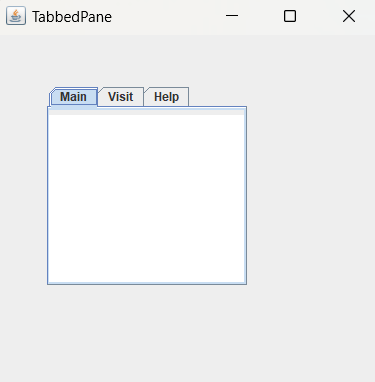Click the thin gray strip atop the tab panel
375x382 pixels.
click(147, 112)
